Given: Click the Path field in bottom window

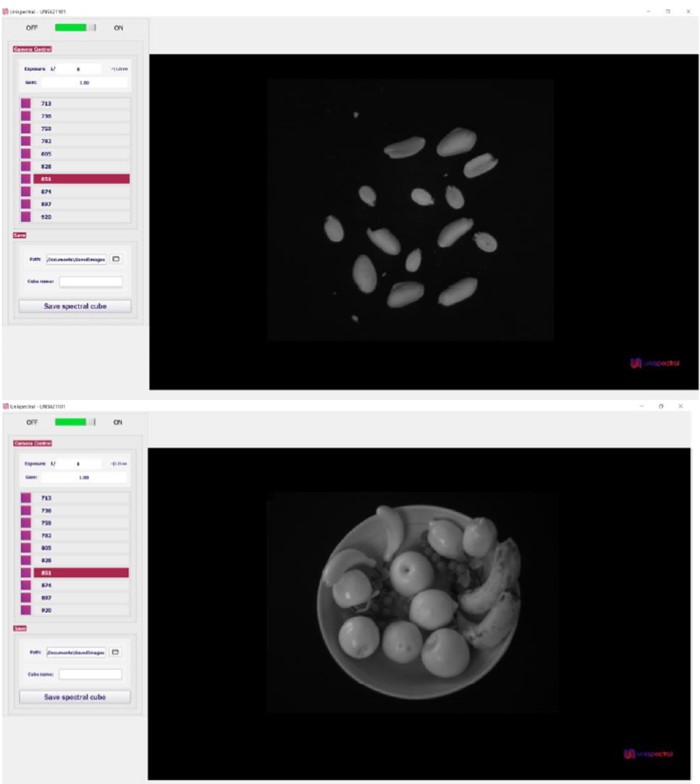Looking at the screenshot, I should 76,652.
